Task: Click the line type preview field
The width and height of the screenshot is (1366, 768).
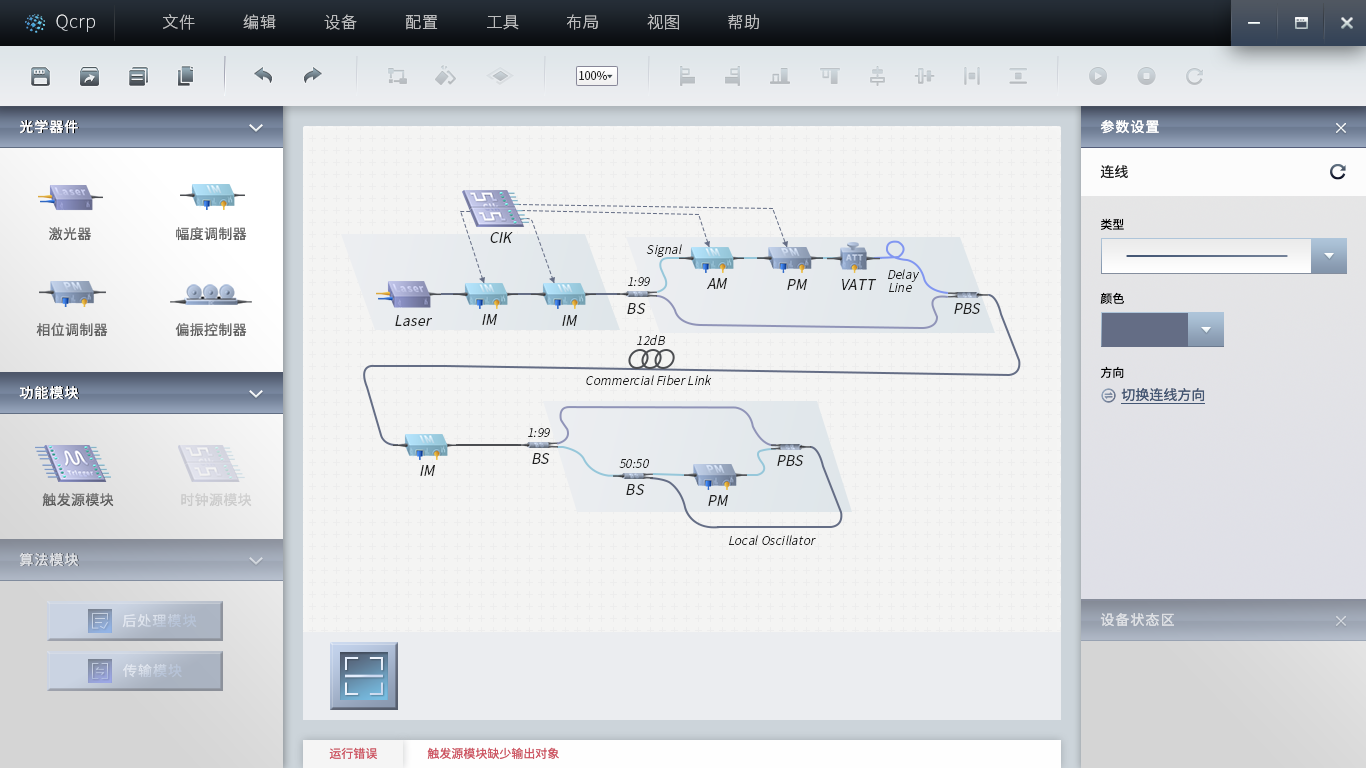Action: (1206, 256)
